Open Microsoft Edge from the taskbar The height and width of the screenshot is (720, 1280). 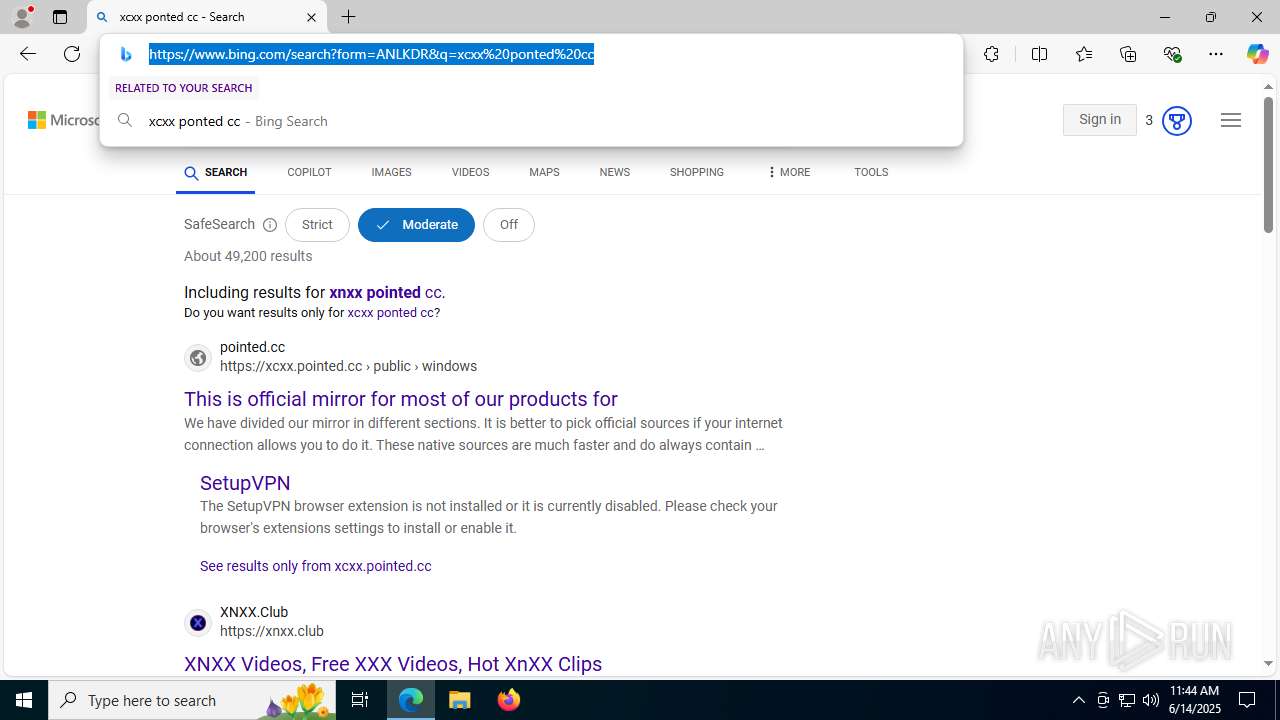pyautogui.click(x=411, y=700)
